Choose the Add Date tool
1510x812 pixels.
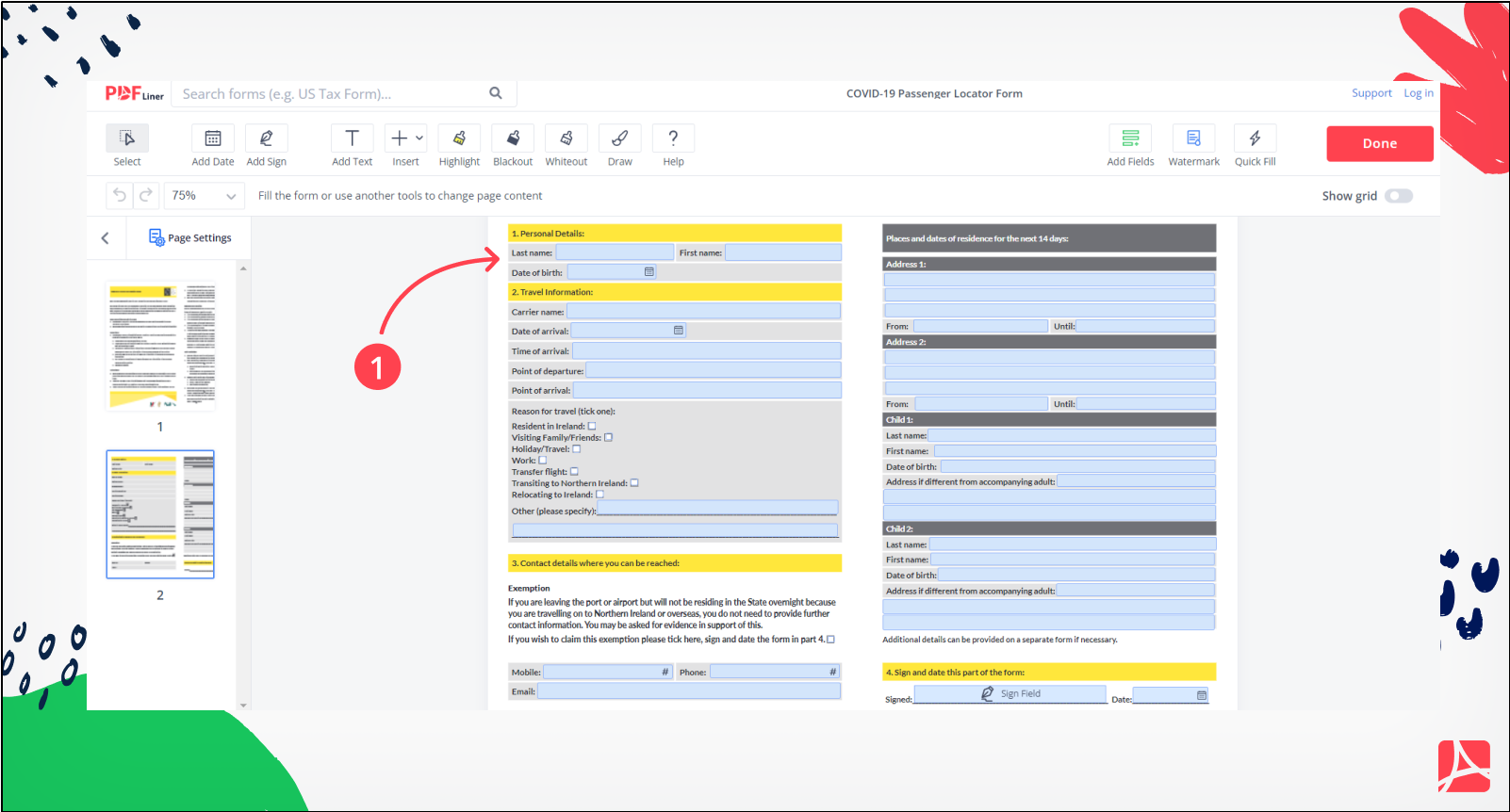click(x=213, y=138)
